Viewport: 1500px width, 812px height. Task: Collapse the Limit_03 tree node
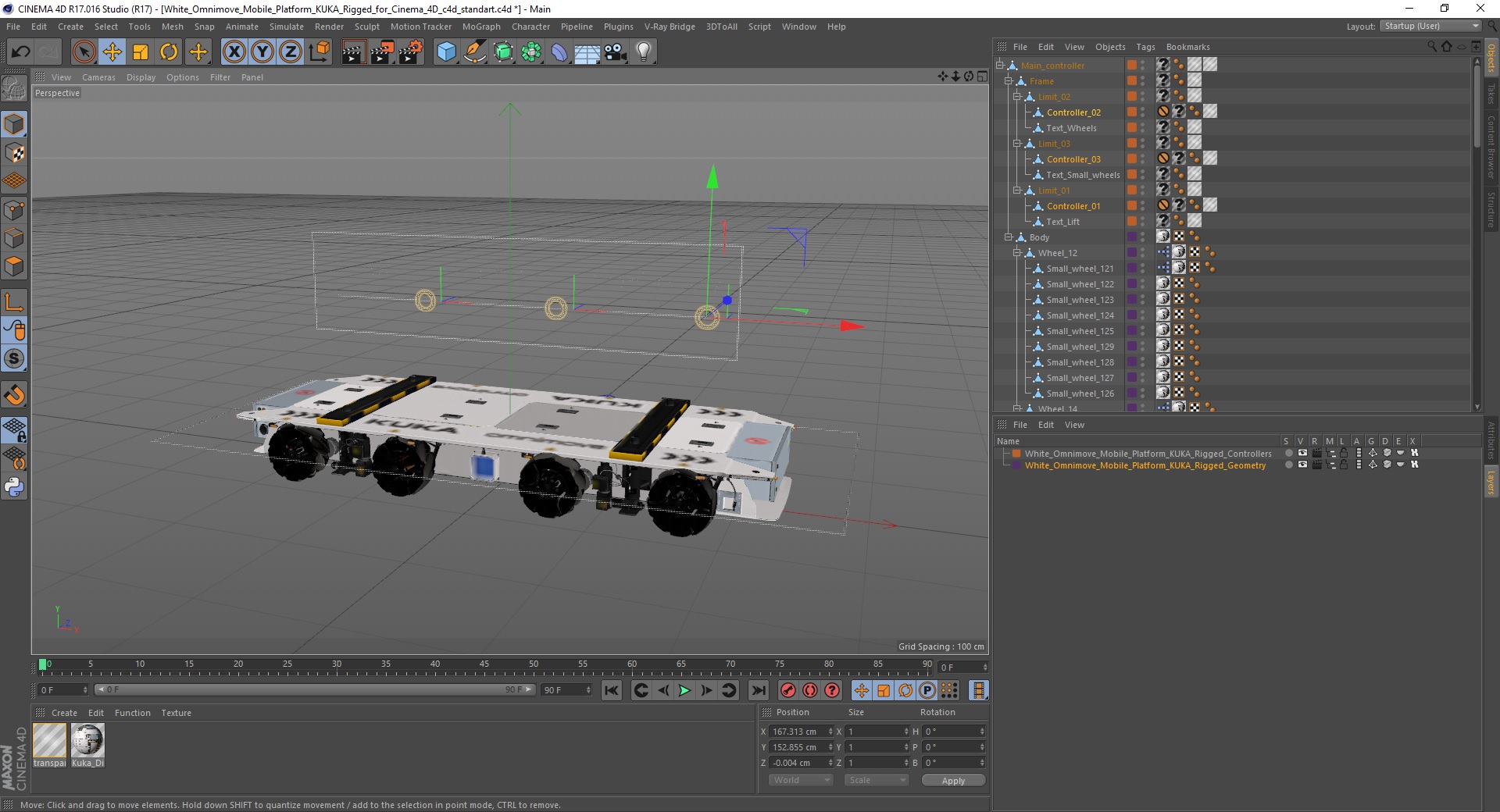(x=1016, y=144)
